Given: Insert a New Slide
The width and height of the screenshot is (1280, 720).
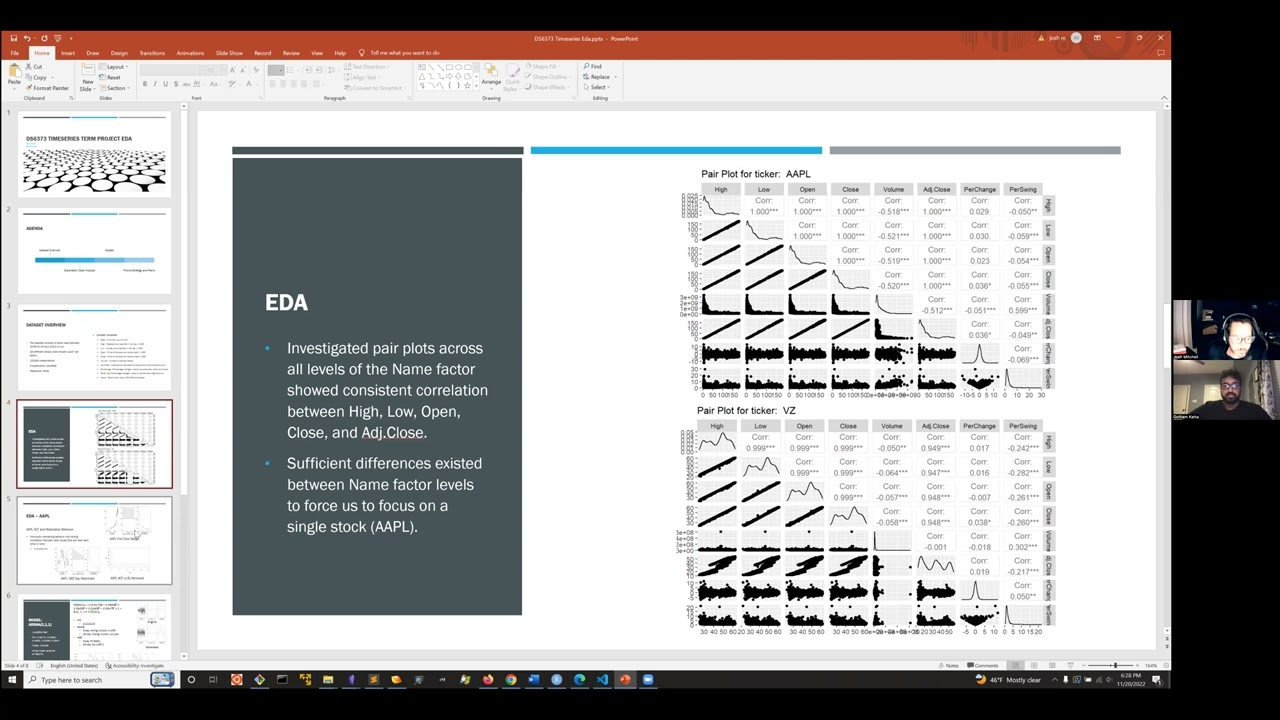Looking at the screenshot, I should 88,77.
